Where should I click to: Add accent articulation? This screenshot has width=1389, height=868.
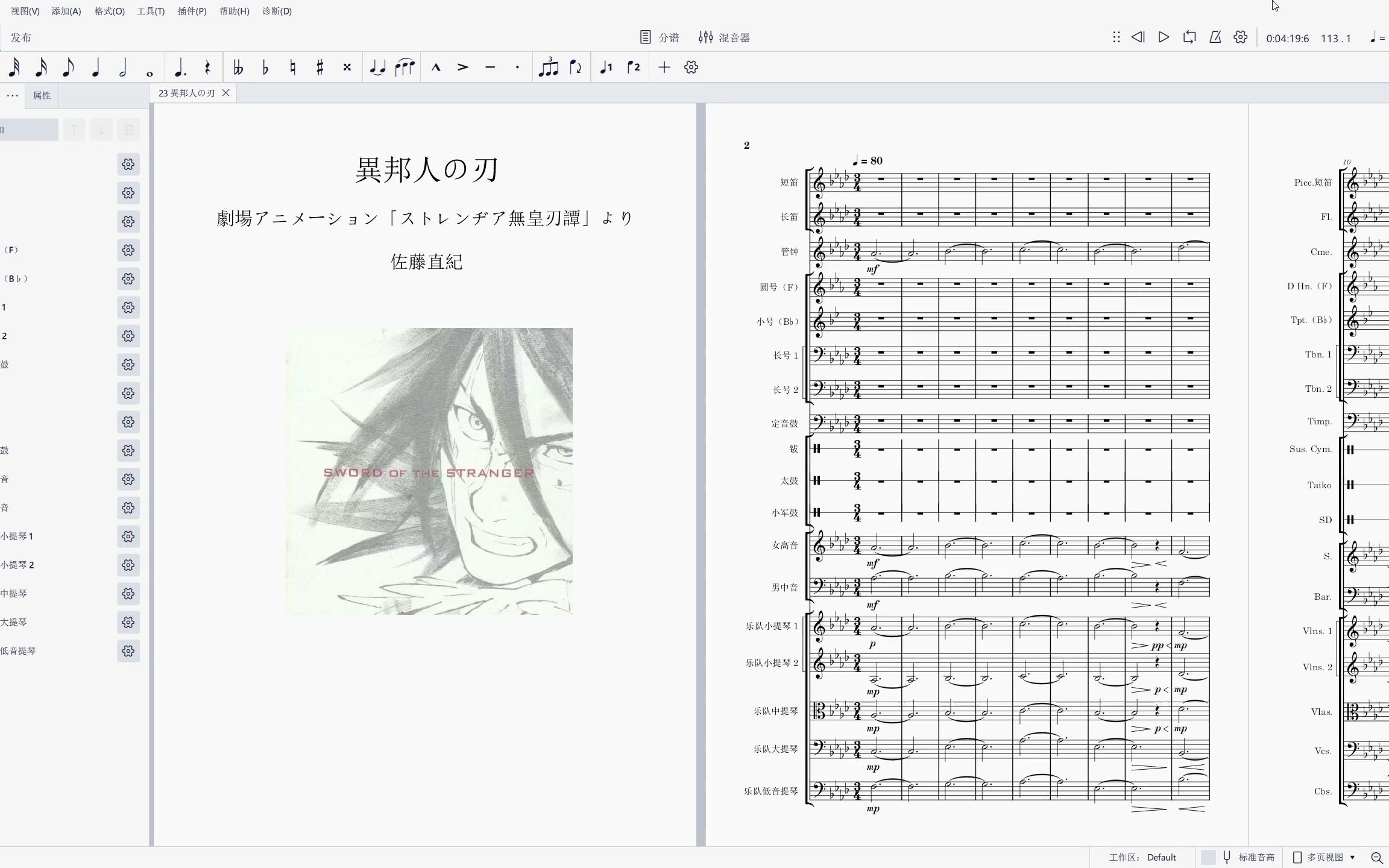tap(463, 68)
